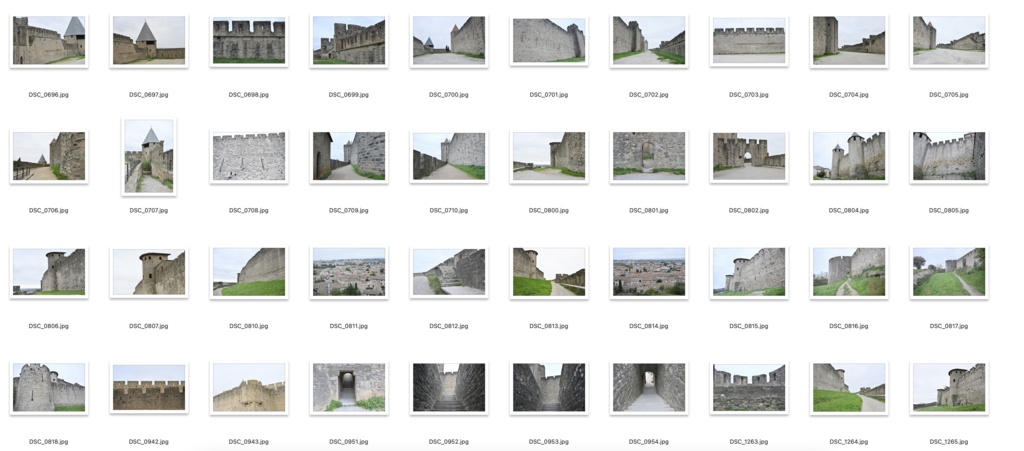The width and height of the screenshot is (1024, 451).
Task: Select the DSC_1264.jpg thumbnail
Action: (849, 387)
